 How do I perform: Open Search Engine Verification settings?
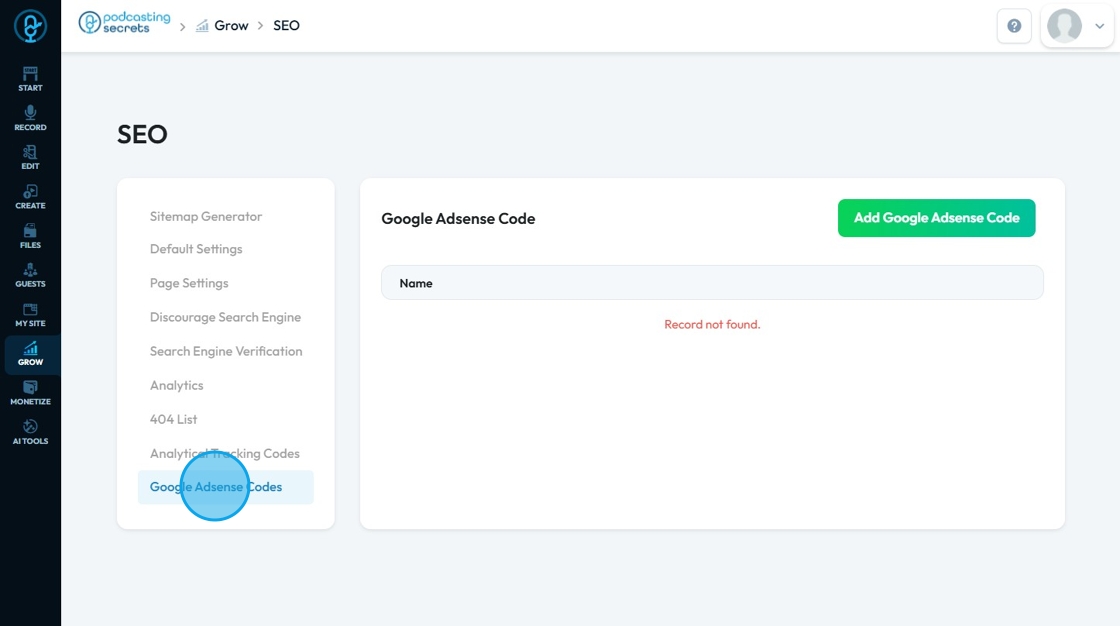(226, 351)
